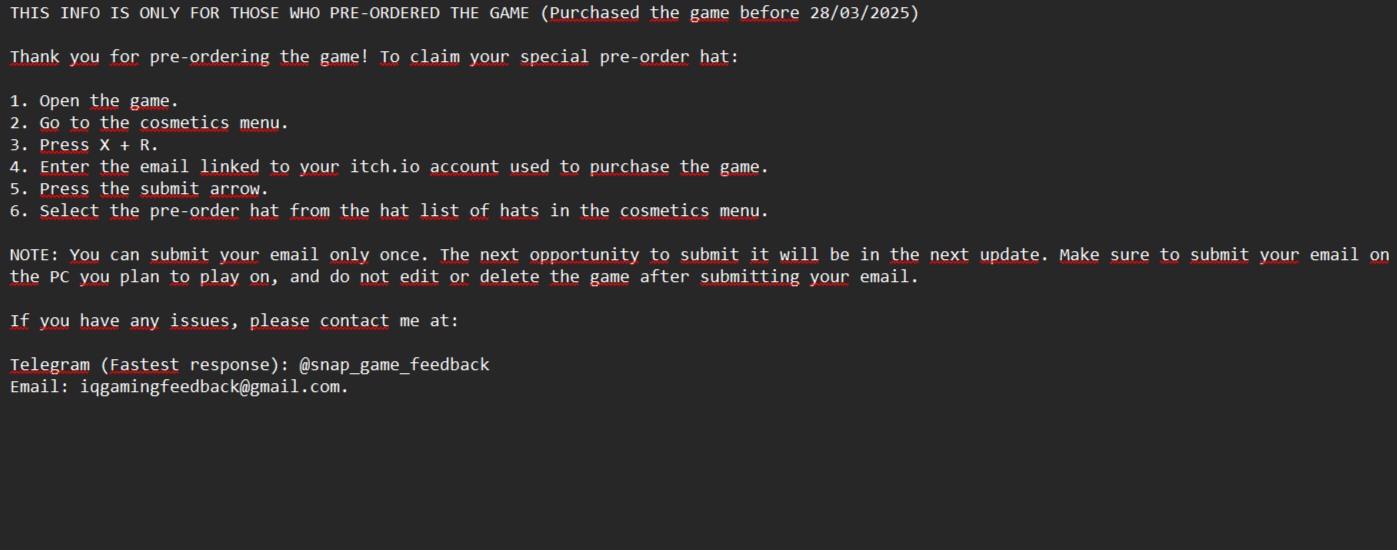Place cursor on 'Thank' in the greeting line

pos(34,57)
